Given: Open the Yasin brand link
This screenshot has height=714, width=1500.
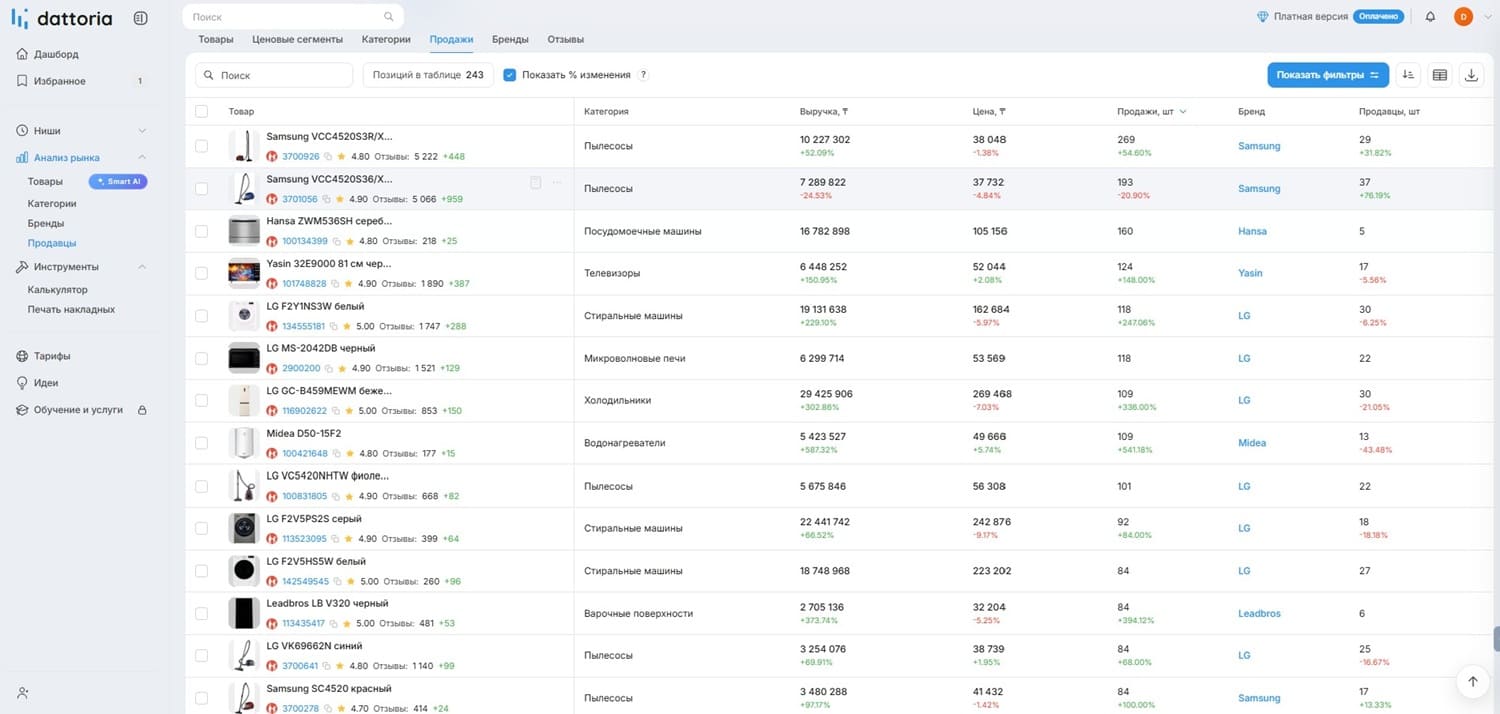Looking at the screenshot, I should click(x=1250, y=273).
